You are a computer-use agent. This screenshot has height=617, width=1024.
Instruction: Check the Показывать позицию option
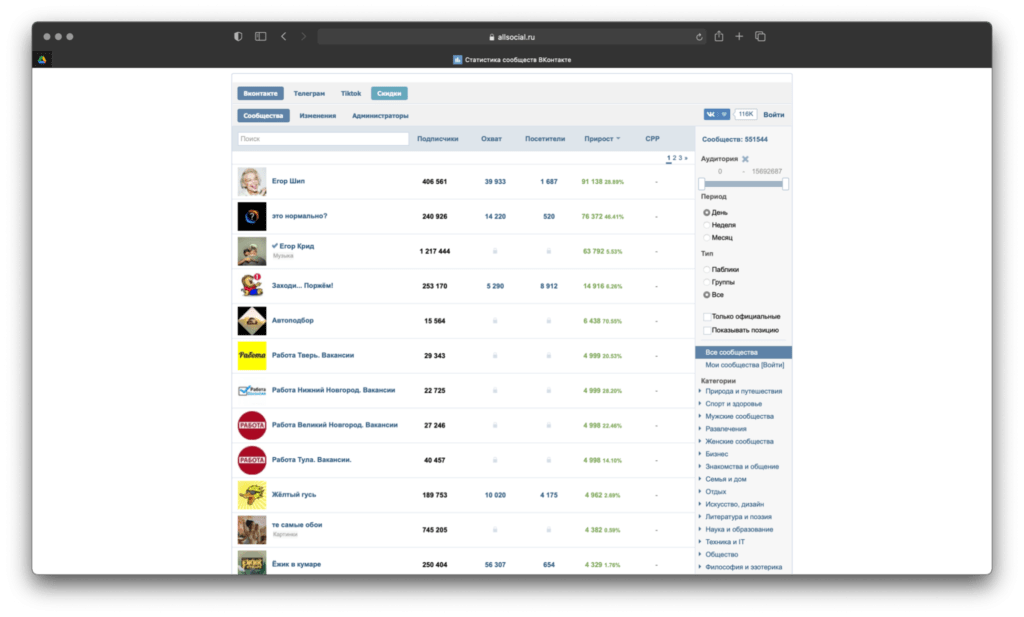[x=707, y=330]
